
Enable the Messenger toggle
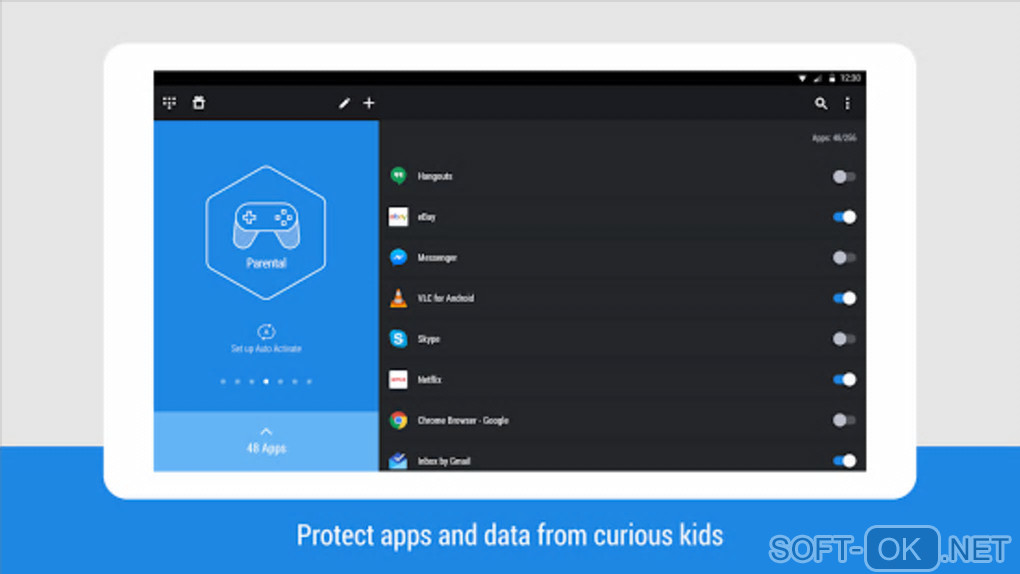pyautogui.click(x=844, y=258)
